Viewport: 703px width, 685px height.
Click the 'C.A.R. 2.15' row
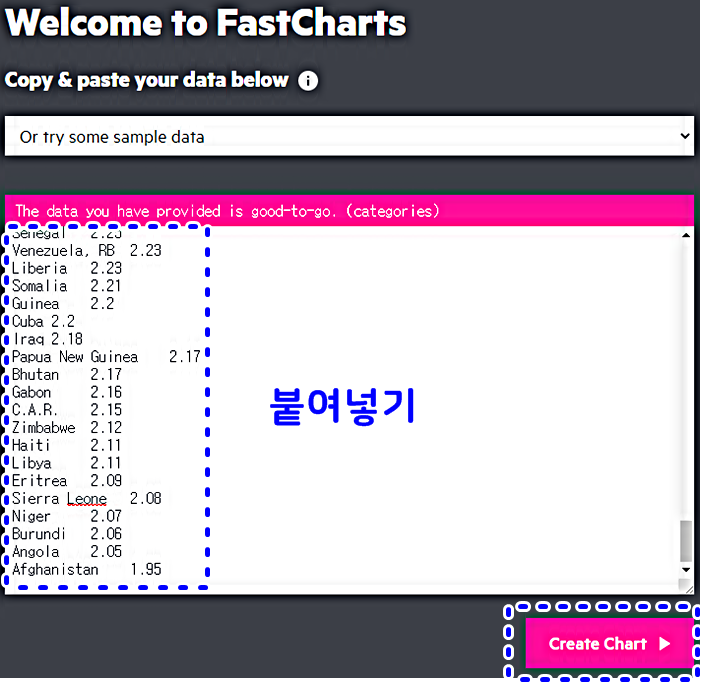(67, 410)
